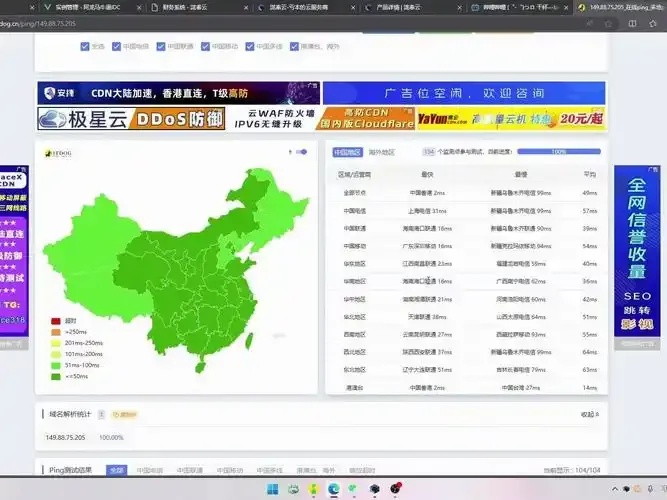Select the 中国多线 Ping results filter tab
The height and width of the screenshot is (500, 667).
tap(270, 470)
